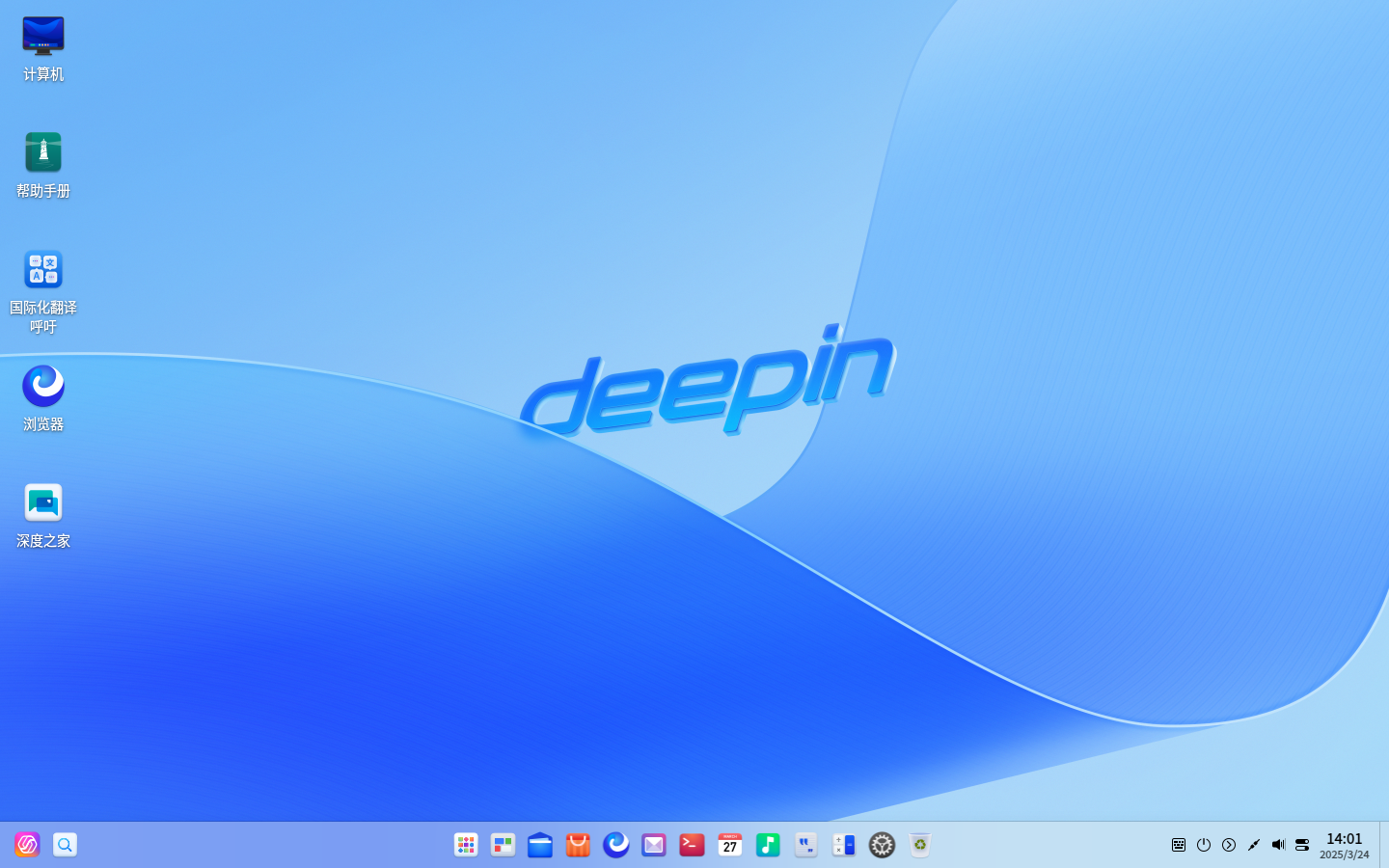Open the AI assistant icon in the dock
Viewport: 1389px width, 868px height.
(27, 845)
